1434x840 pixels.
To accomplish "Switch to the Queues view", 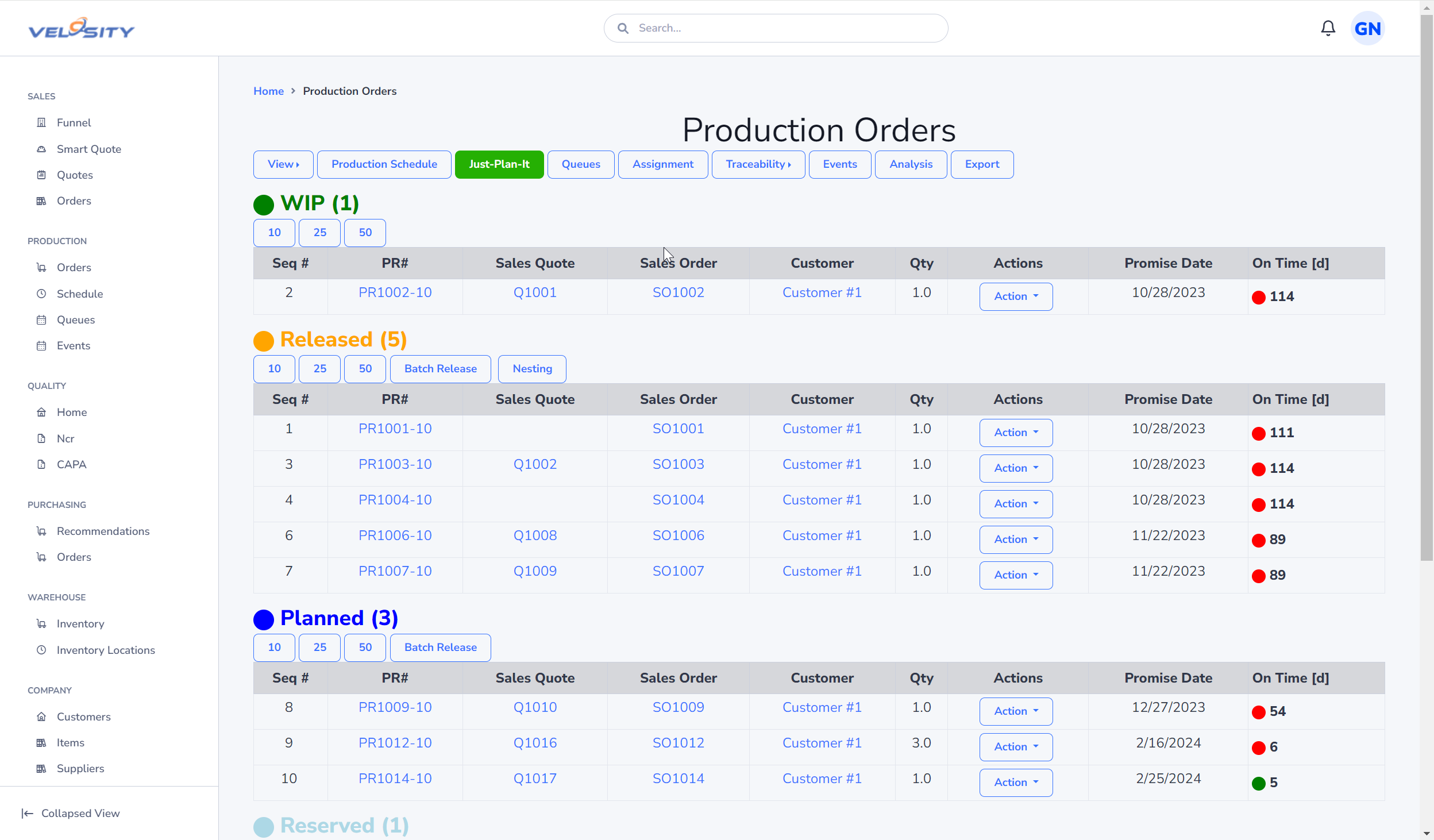I will point(581,164).
